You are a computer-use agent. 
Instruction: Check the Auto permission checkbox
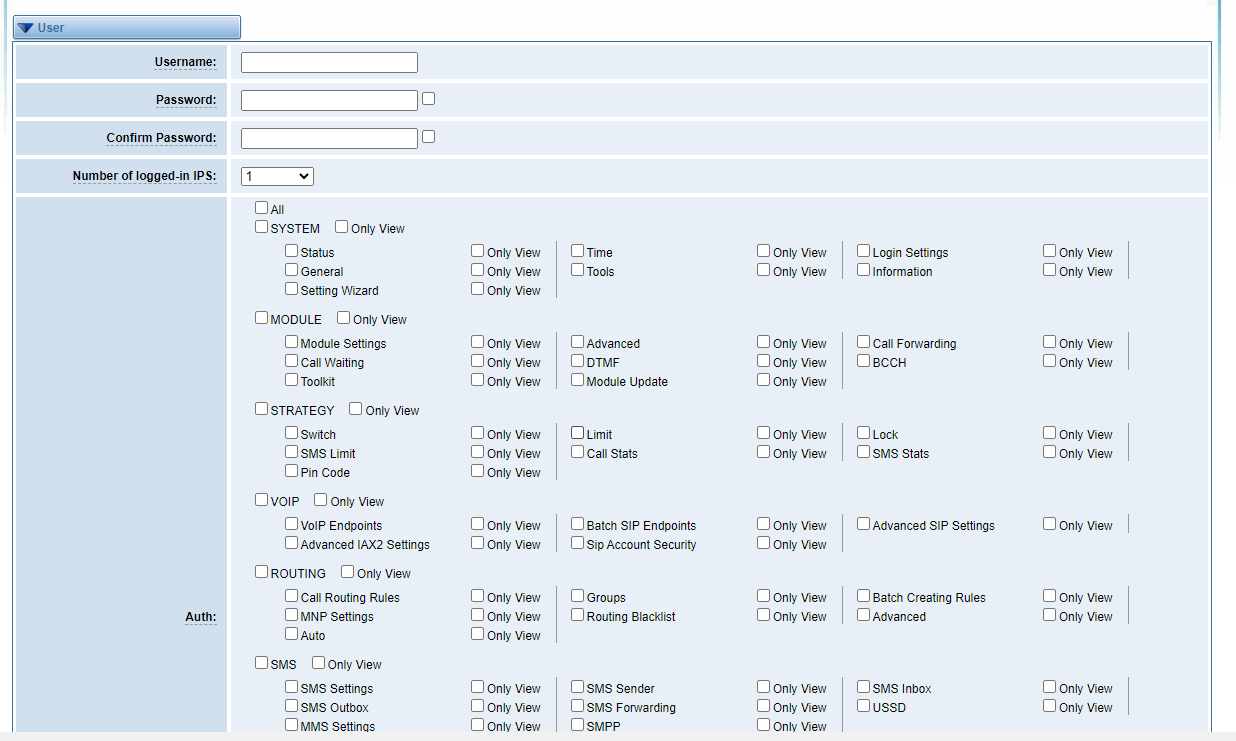click(291, 634)
